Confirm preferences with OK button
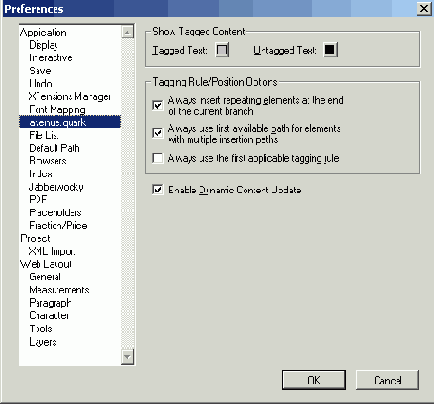The height and width of the screenshot is (404, 434). coord(314,380)
